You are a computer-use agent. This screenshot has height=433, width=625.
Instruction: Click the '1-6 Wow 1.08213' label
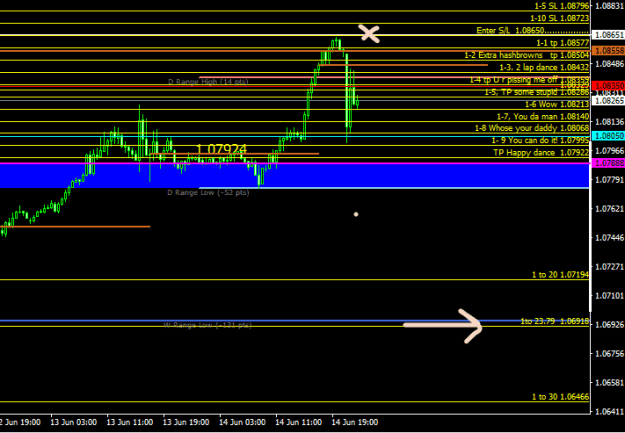coord(557,104)
